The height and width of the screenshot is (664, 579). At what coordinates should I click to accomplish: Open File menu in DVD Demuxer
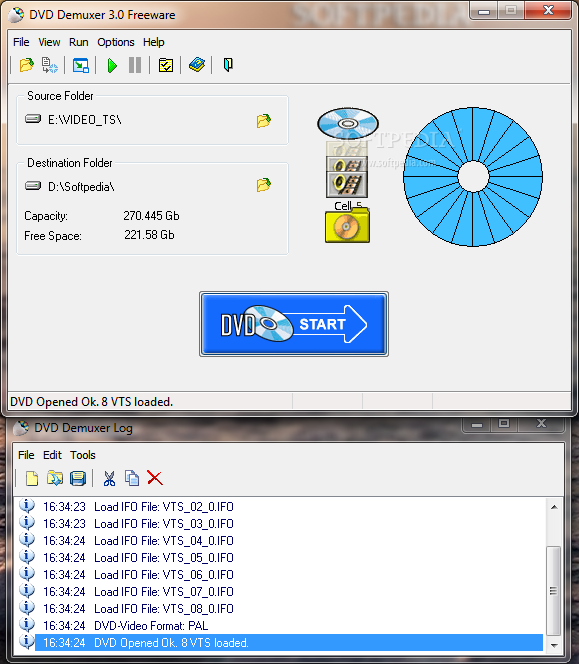pyautogui.click(x=21, y=42)
